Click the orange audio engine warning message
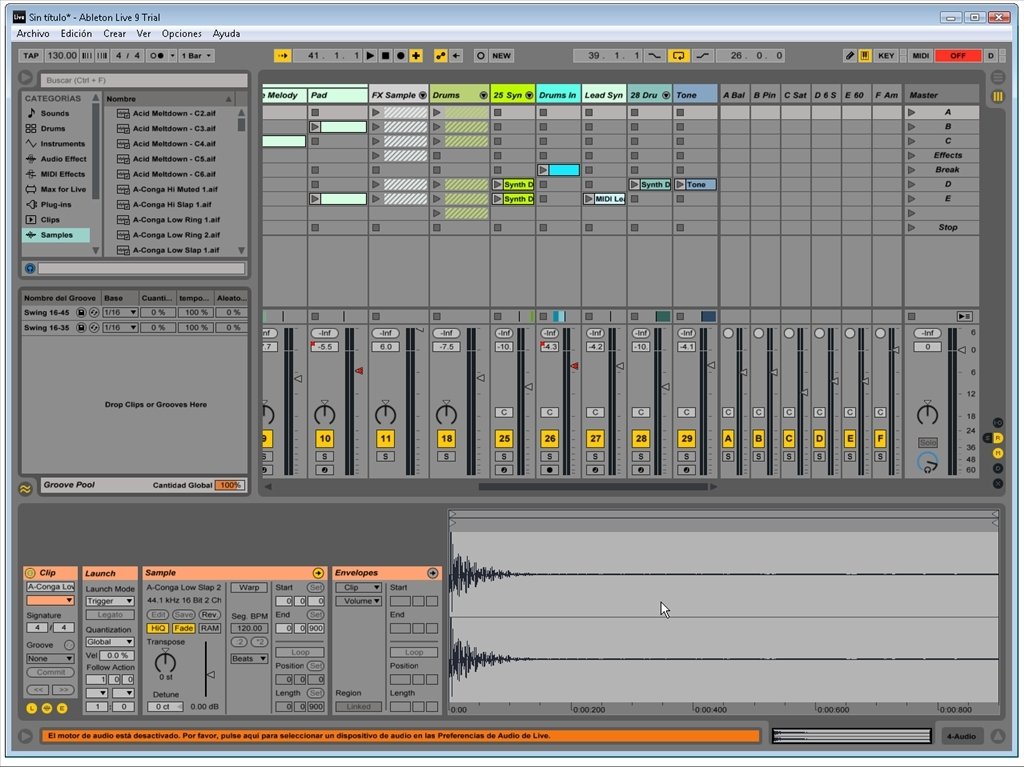The image size is (1024, 767). click(400, 736)
